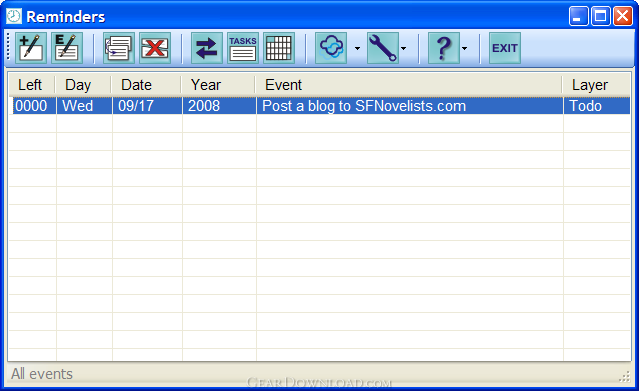Select the 'Post a blog to SFNovelists.com' event
The width and height of the screenshot is (639, 391).
(x=364, y=106)
